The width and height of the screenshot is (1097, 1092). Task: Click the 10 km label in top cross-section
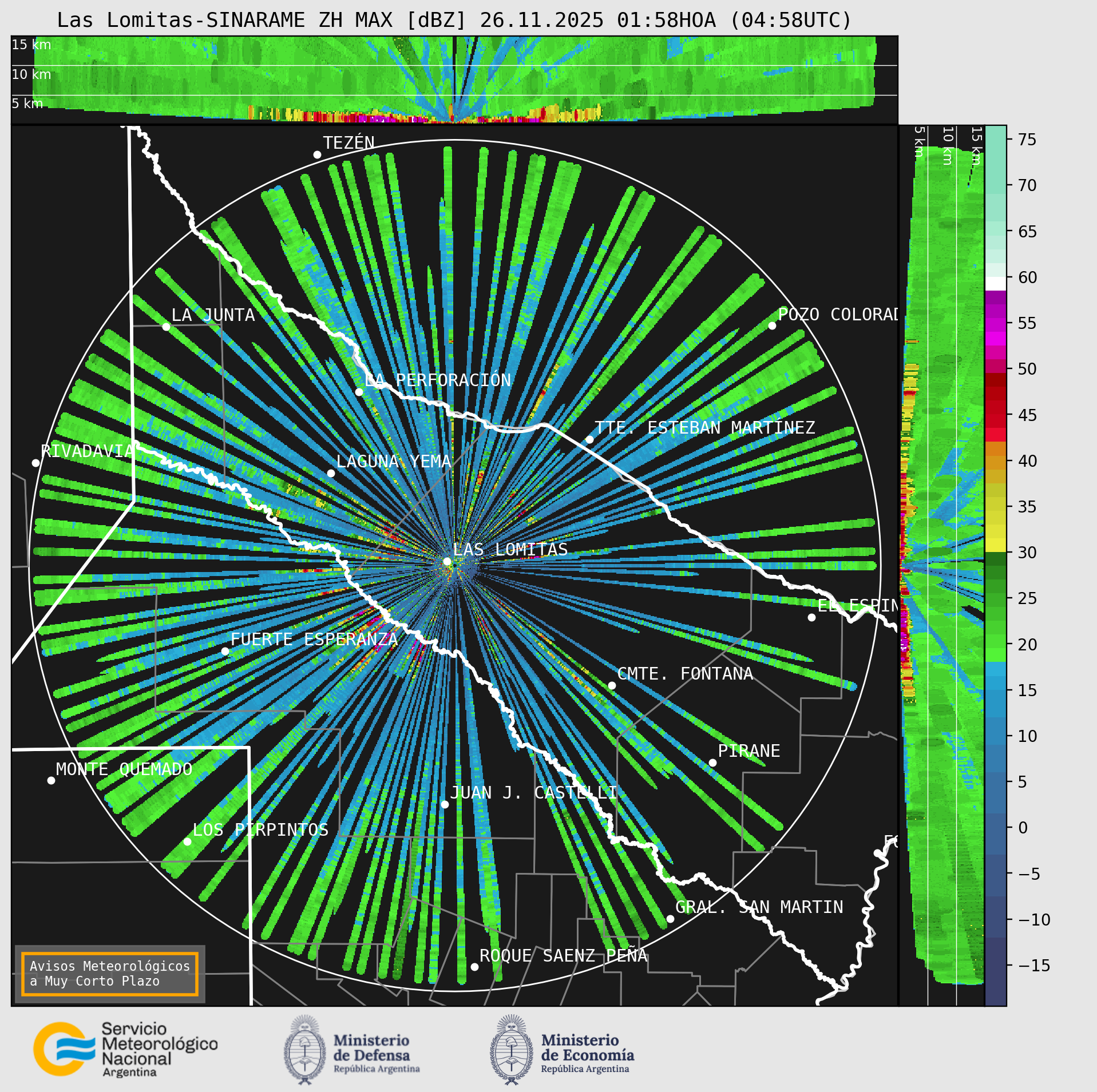coord(31,74)
